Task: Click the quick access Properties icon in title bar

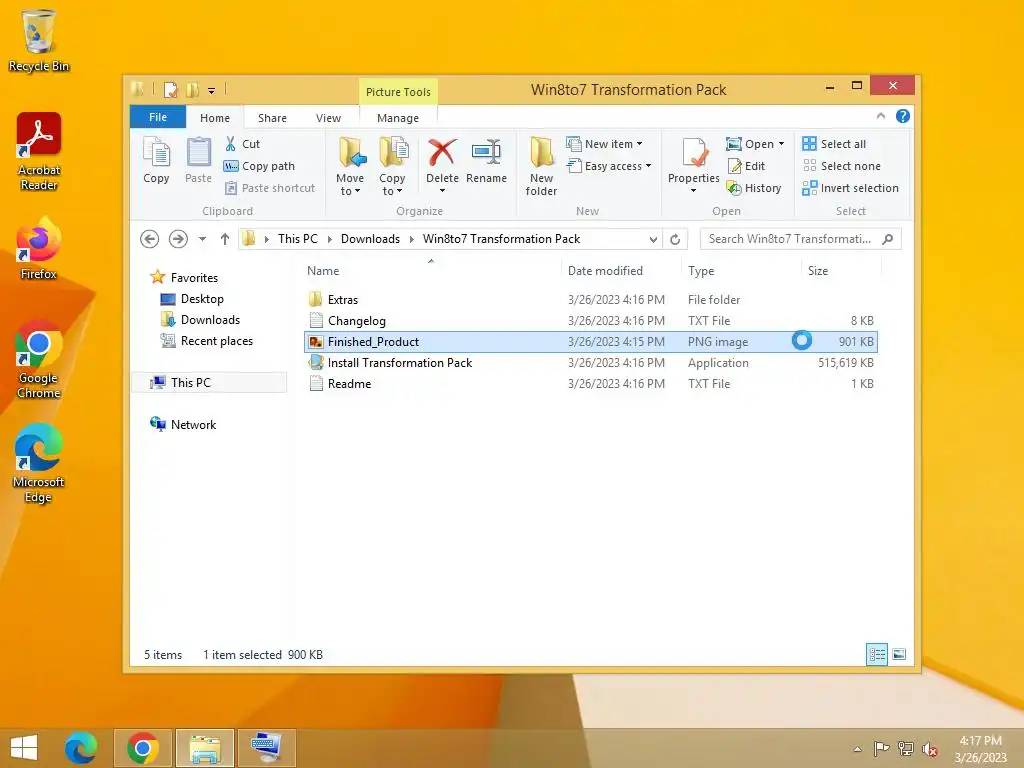Action: 170,89
